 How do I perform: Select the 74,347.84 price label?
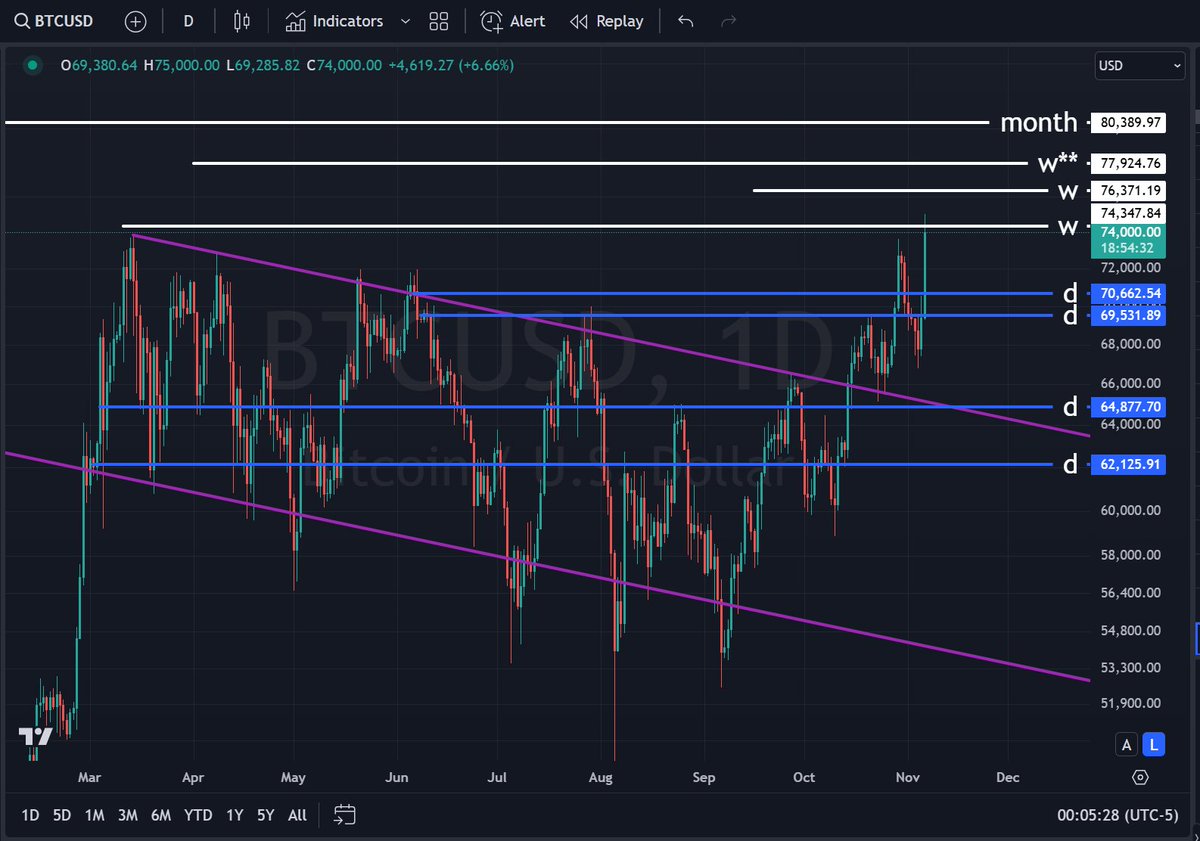[1129, 213]
